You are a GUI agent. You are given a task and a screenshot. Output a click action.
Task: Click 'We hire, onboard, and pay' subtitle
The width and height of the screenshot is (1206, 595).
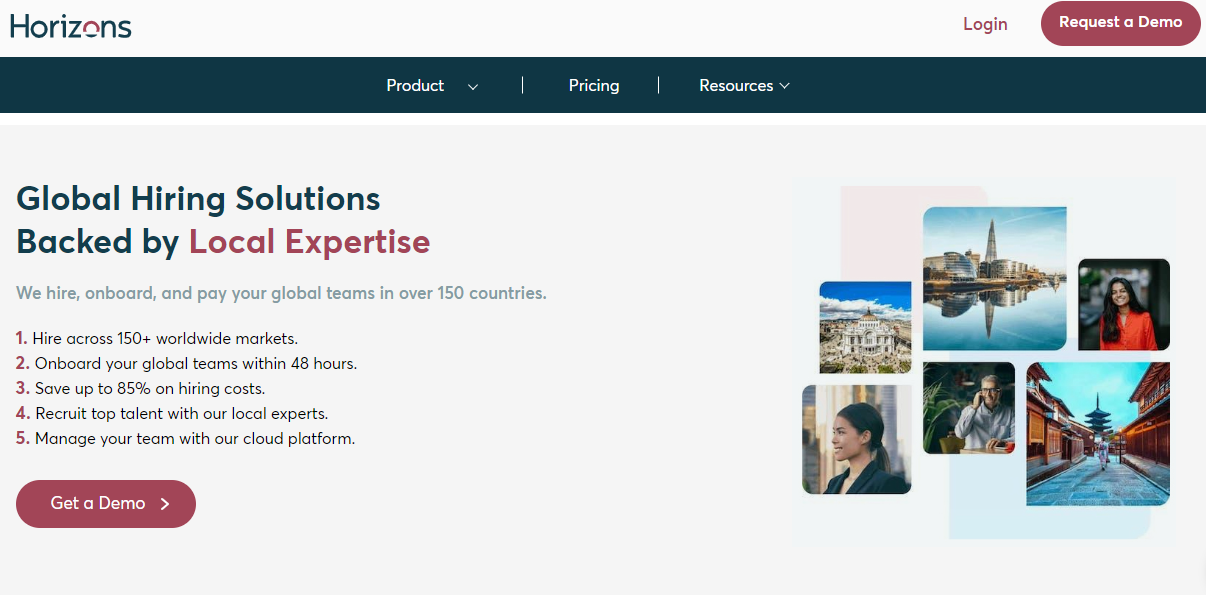(x=281, y=293)
